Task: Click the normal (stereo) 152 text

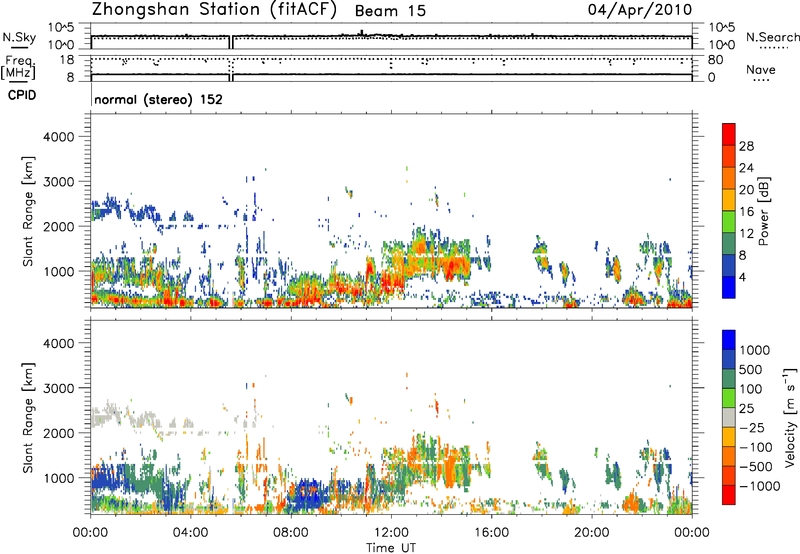Action: [159, 99]
